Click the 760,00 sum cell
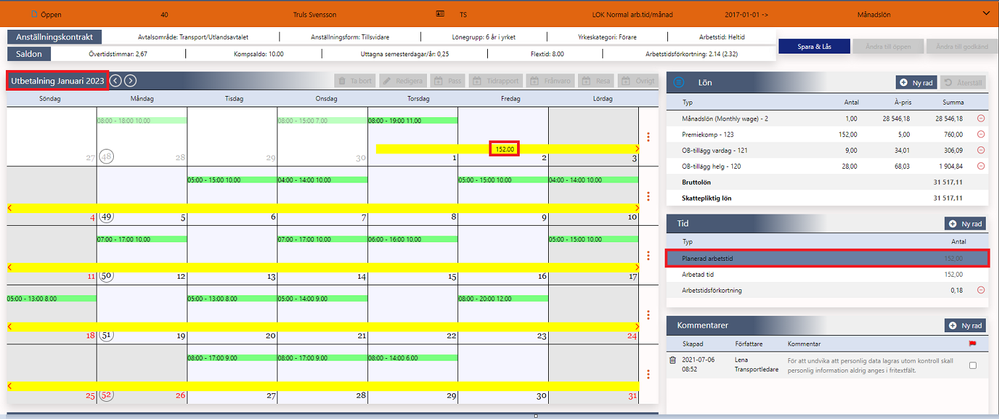The height and width of the screenshot is (419, 999). tap(953, 135)
